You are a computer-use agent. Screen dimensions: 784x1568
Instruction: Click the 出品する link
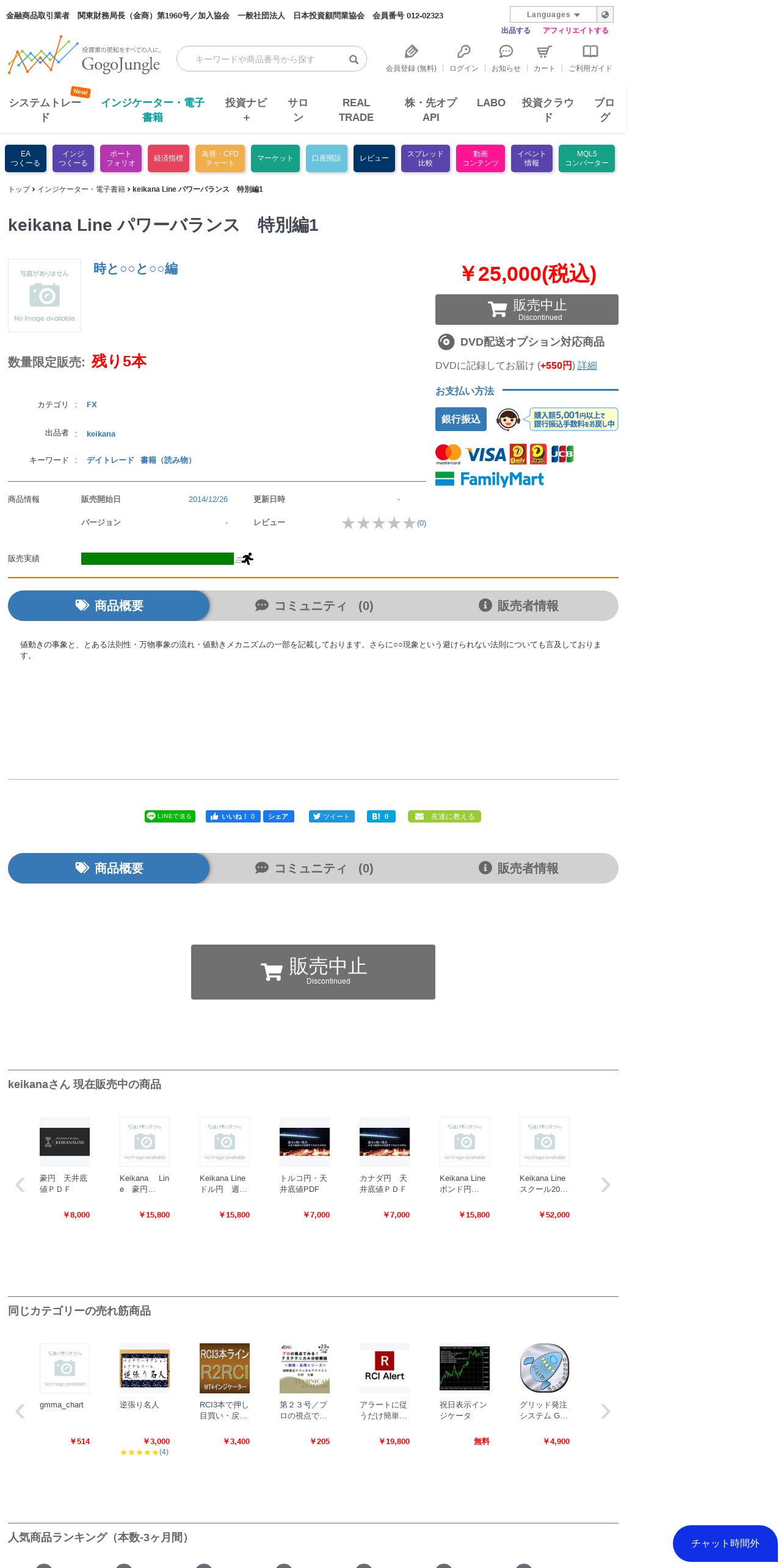516,31
